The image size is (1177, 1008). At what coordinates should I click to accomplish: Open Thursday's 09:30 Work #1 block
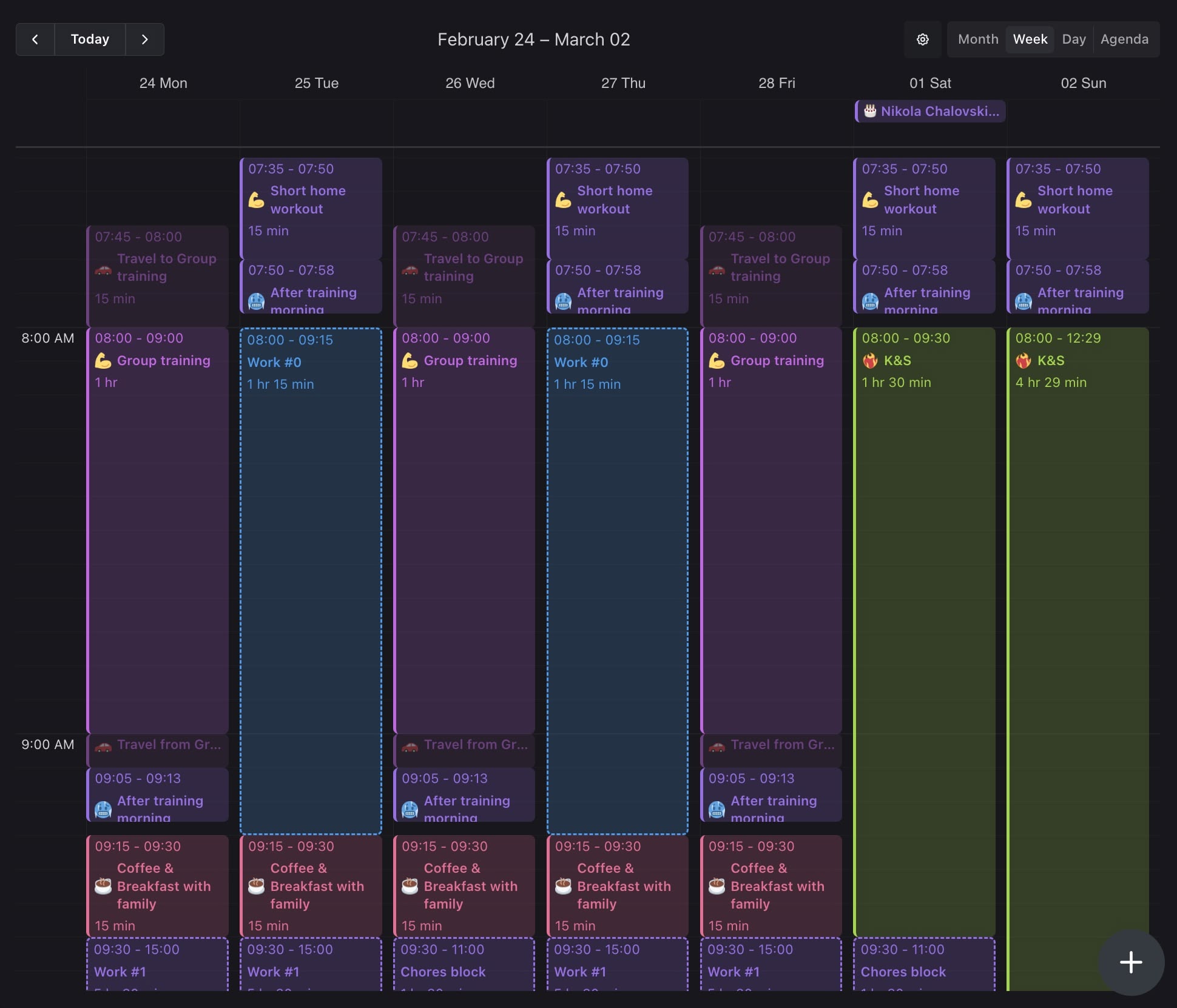click(x=618, y=964)
